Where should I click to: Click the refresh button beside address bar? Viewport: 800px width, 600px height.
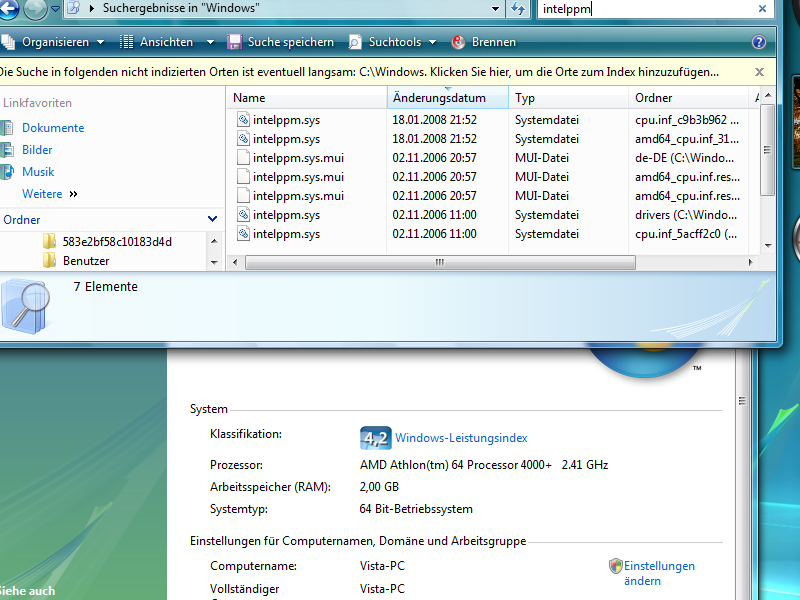point(518,9)
